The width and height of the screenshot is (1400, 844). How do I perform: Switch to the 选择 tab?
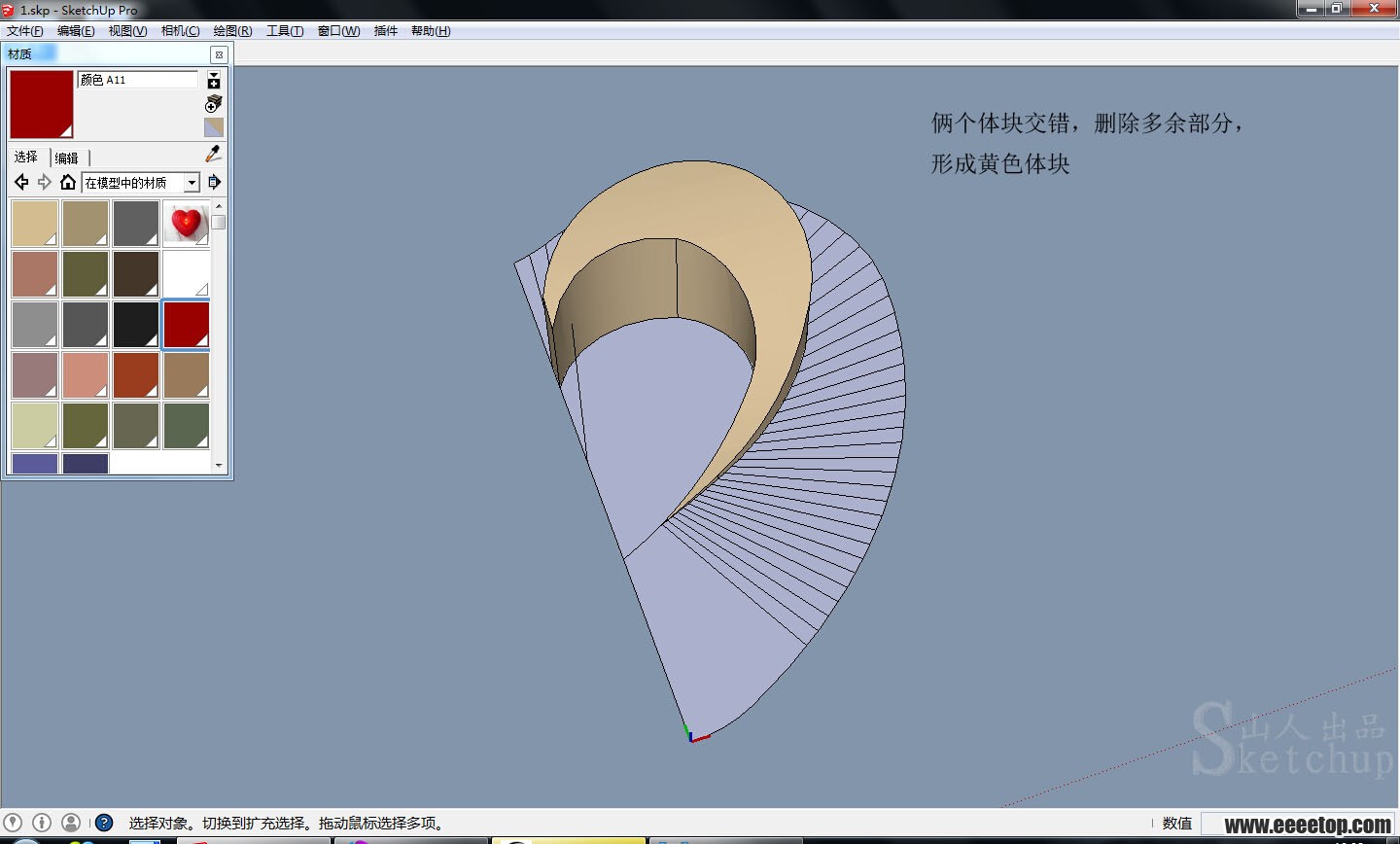(x=26, y=157)
